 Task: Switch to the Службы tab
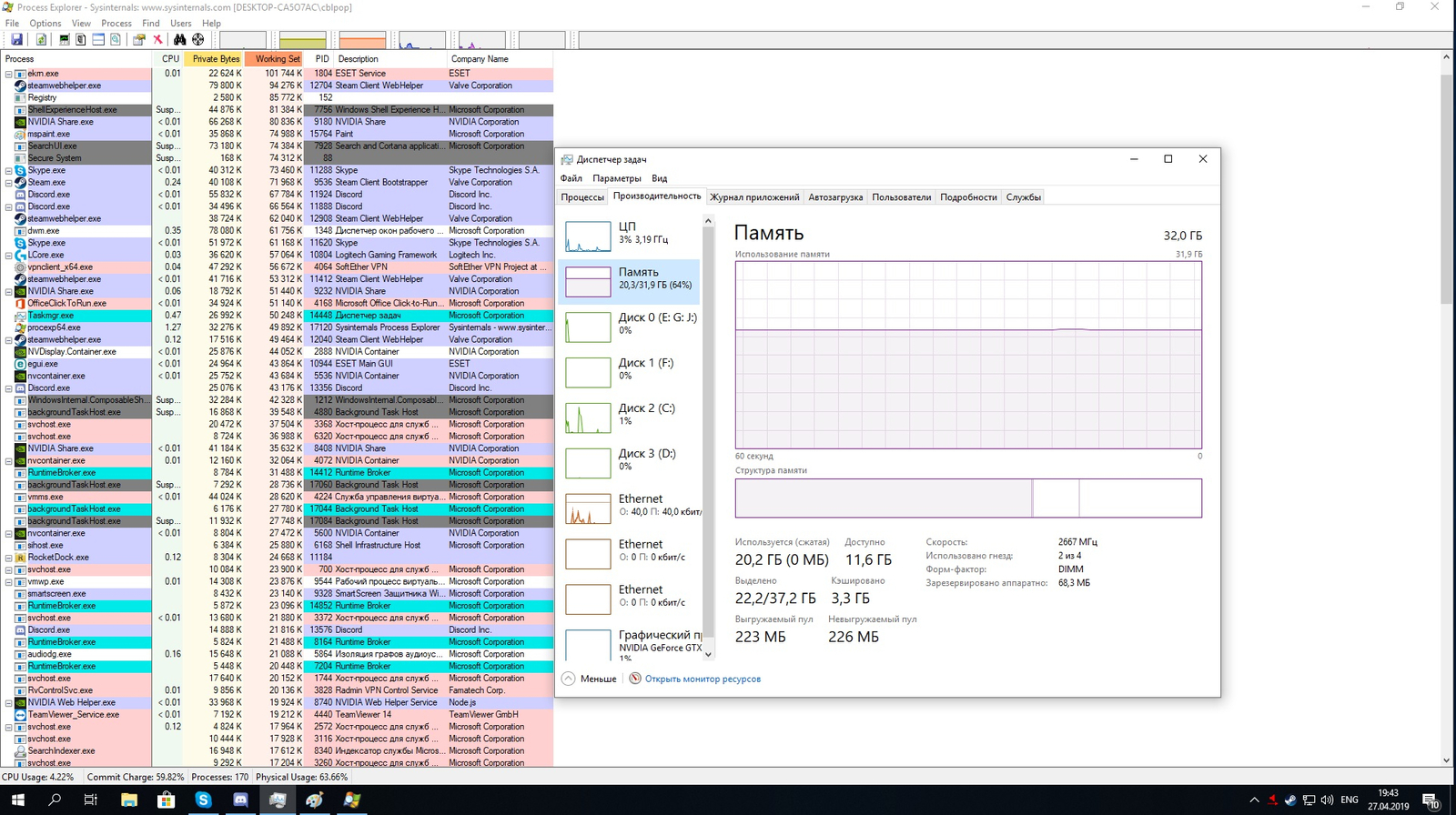(1024, 197)
